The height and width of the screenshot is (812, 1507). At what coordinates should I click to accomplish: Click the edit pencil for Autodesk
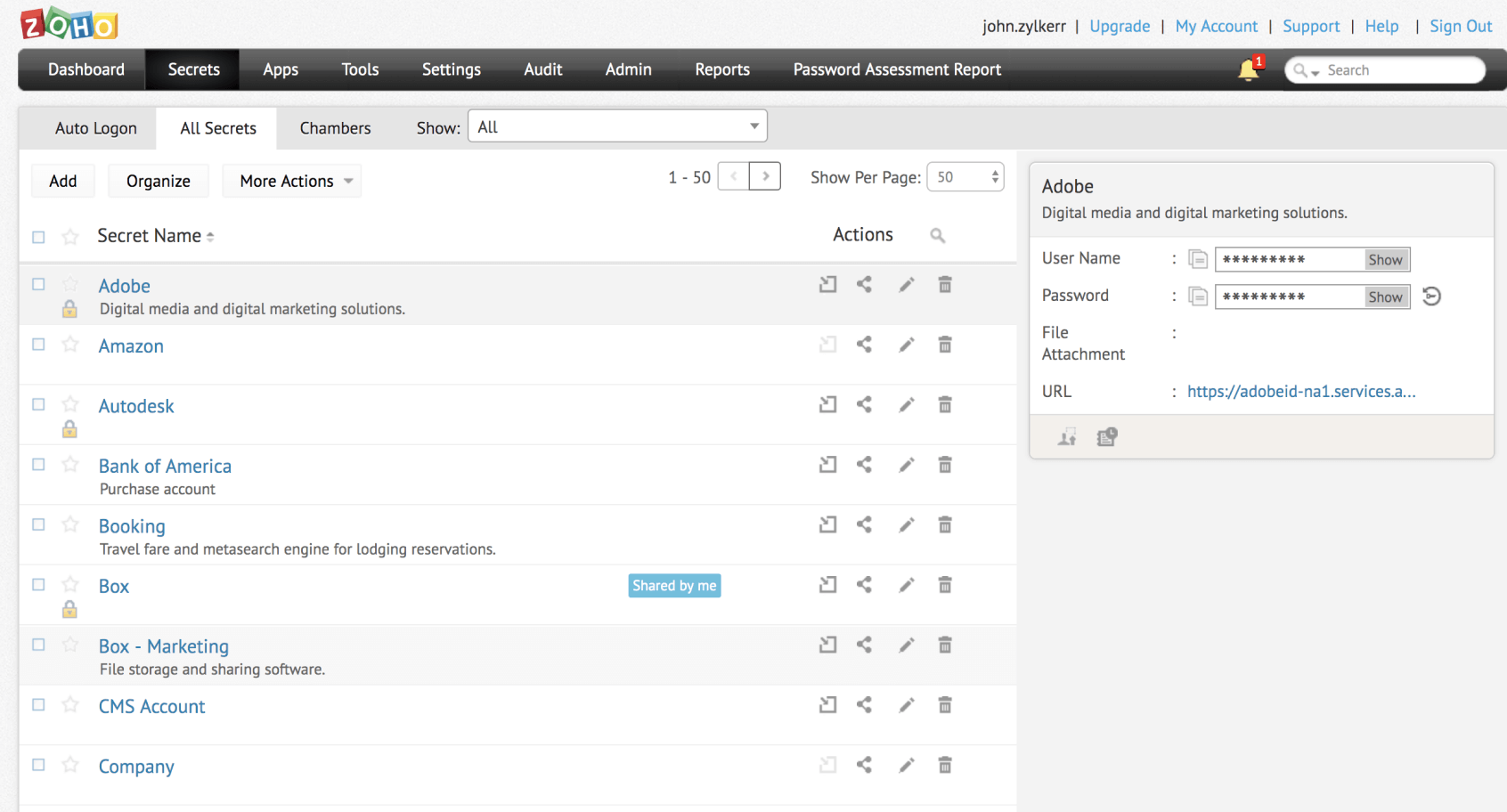point(907,405)
